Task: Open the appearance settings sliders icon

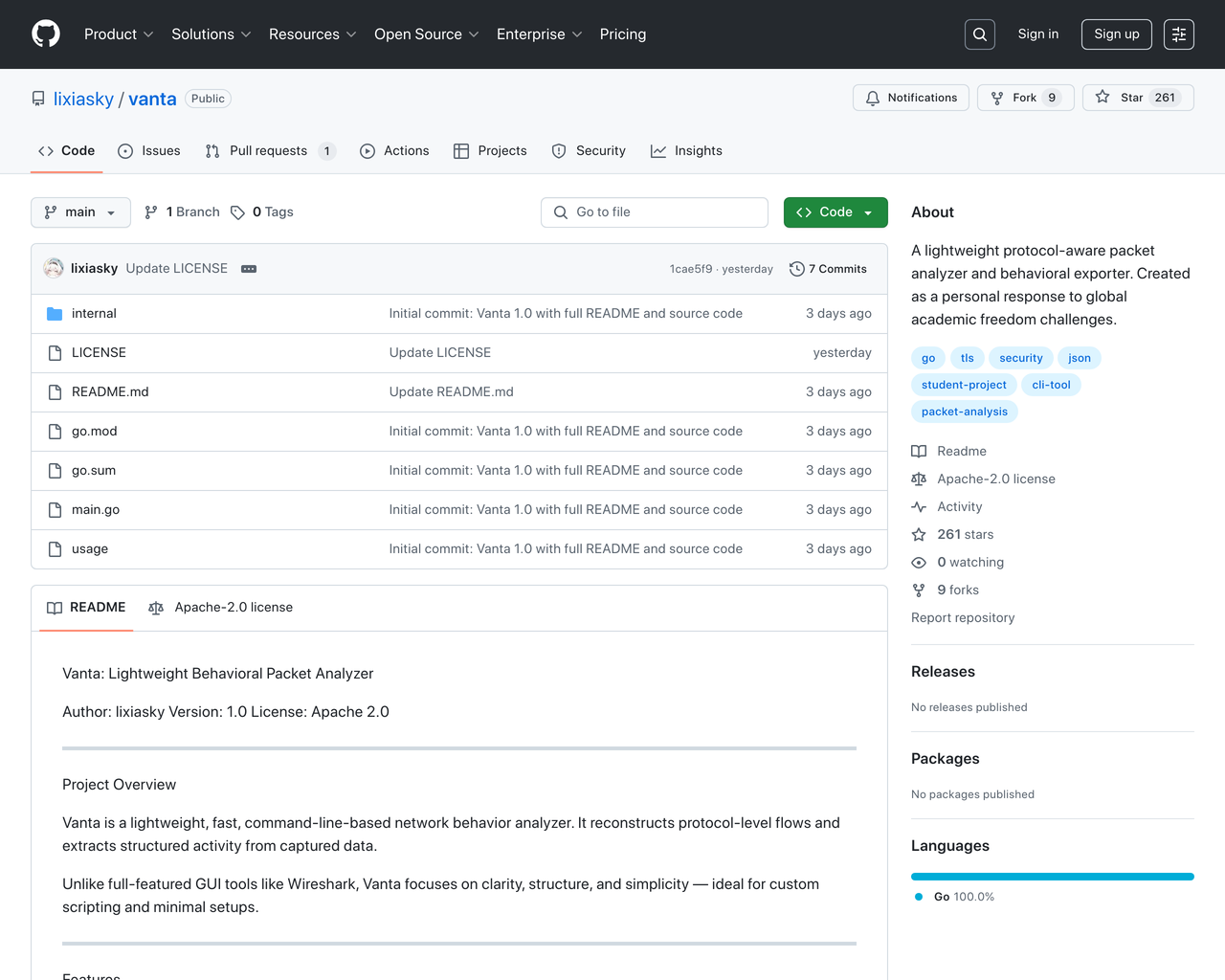Action: 1179,34
